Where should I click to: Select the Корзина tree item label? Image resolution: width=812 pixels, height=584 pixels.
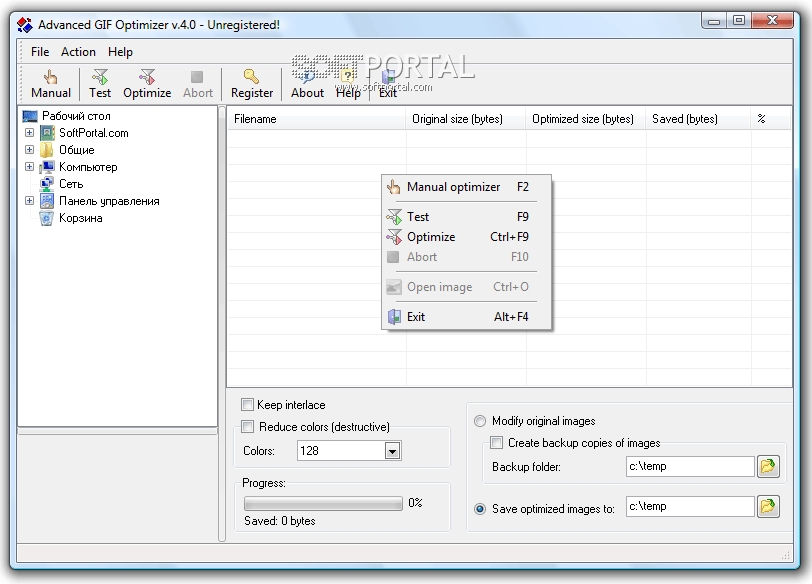point(80,218)
